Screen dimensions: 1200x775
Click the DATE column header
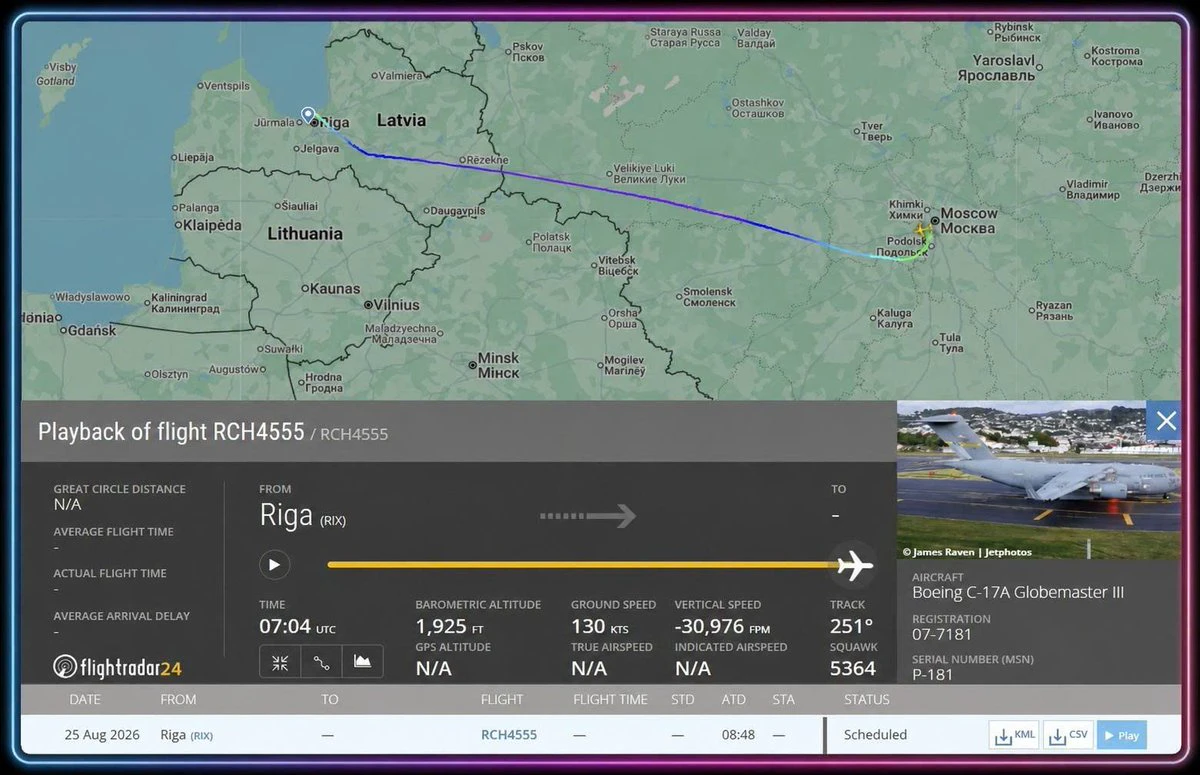tap(85, 699)
